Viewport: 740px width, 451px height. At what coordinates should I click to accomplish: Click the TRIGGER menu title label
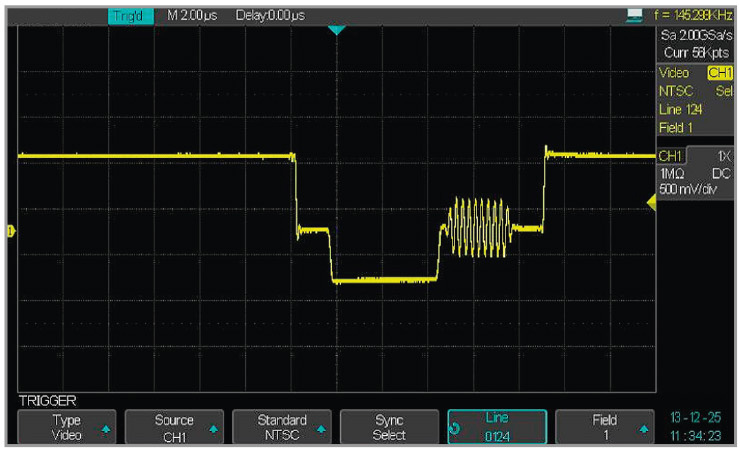tap(47, 400)
